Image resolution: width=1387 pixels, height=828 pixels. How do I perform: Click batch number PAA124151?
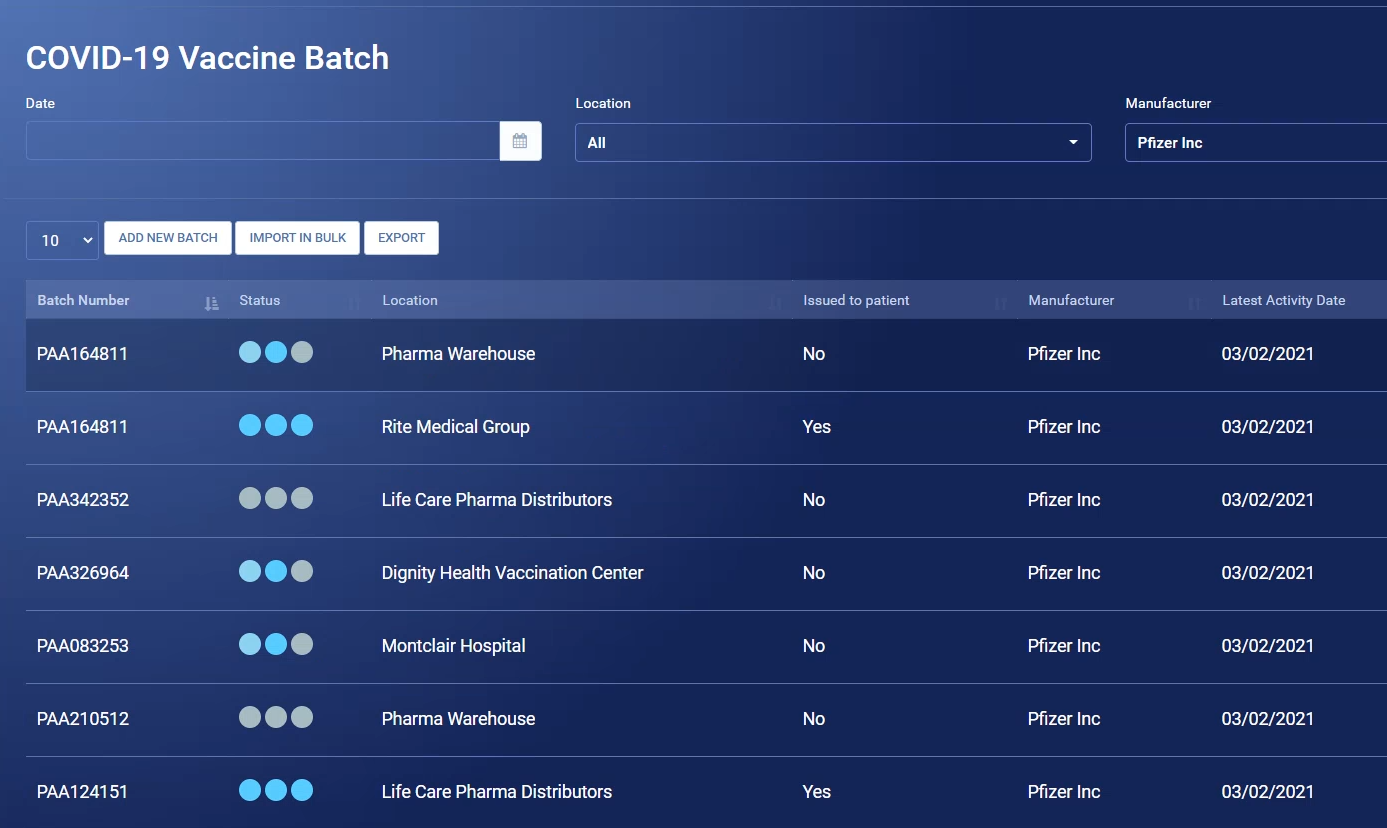tap(83, 792)
